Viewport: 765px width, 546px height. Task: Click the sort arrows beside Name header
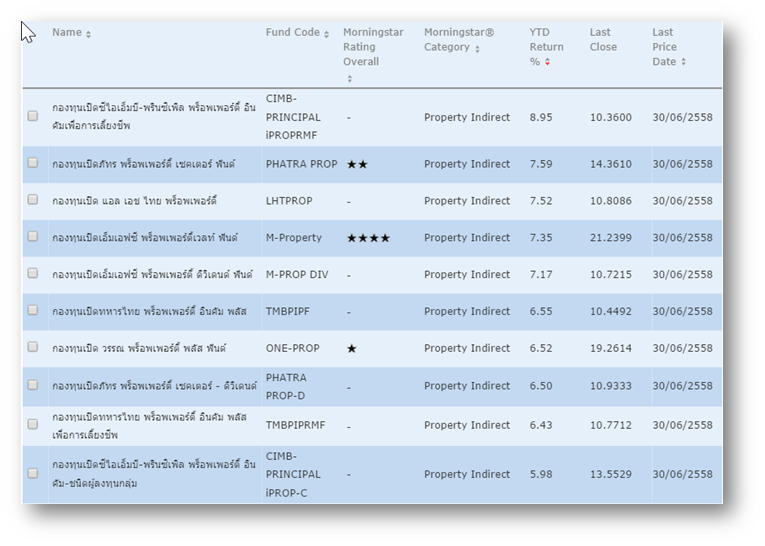[x=89, y=34]
